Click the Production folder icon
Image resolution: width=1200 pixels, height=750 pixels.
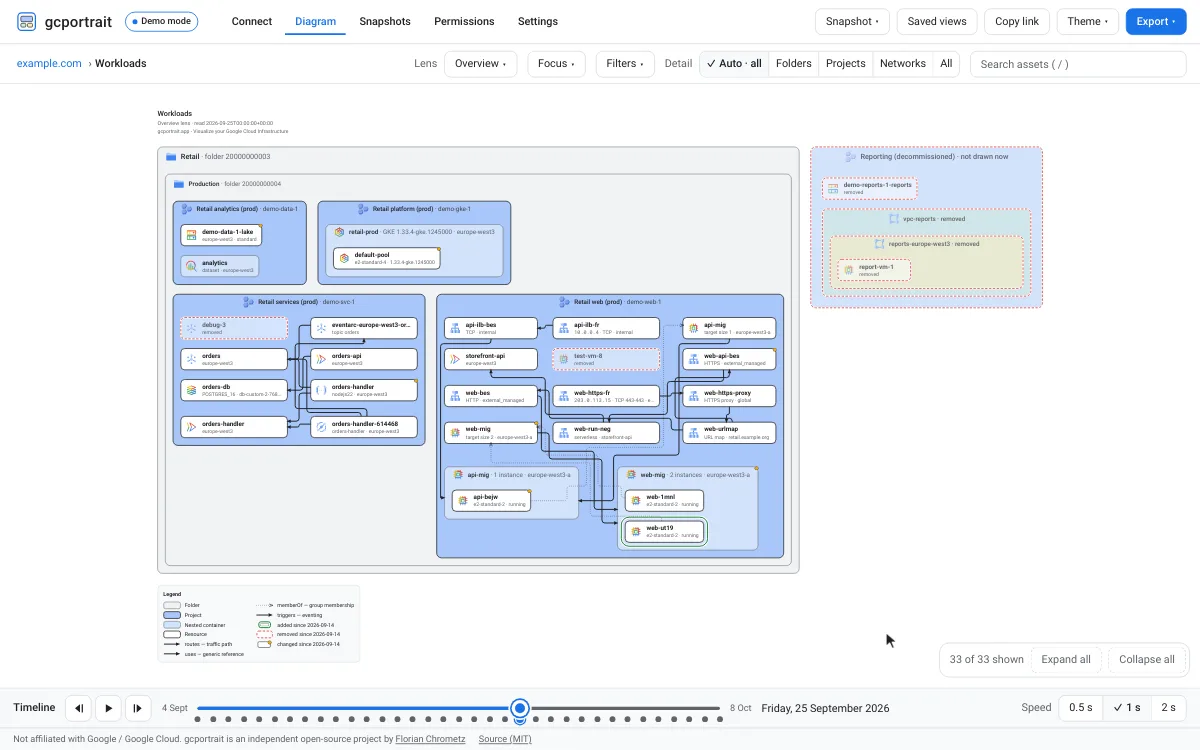pyautogui.click(x=179, y=184)
